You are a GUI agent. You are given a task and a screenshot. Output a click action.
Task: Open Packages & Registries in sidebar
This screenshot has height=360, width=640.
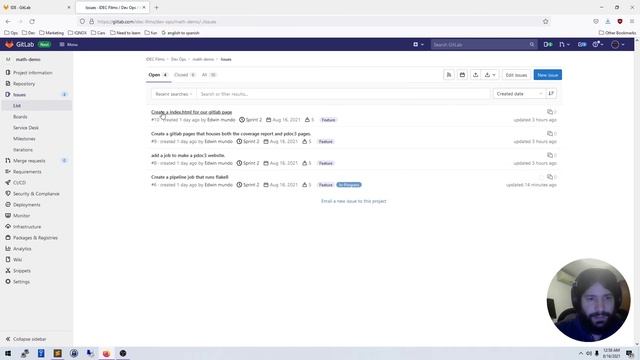(x=35, y=238)
